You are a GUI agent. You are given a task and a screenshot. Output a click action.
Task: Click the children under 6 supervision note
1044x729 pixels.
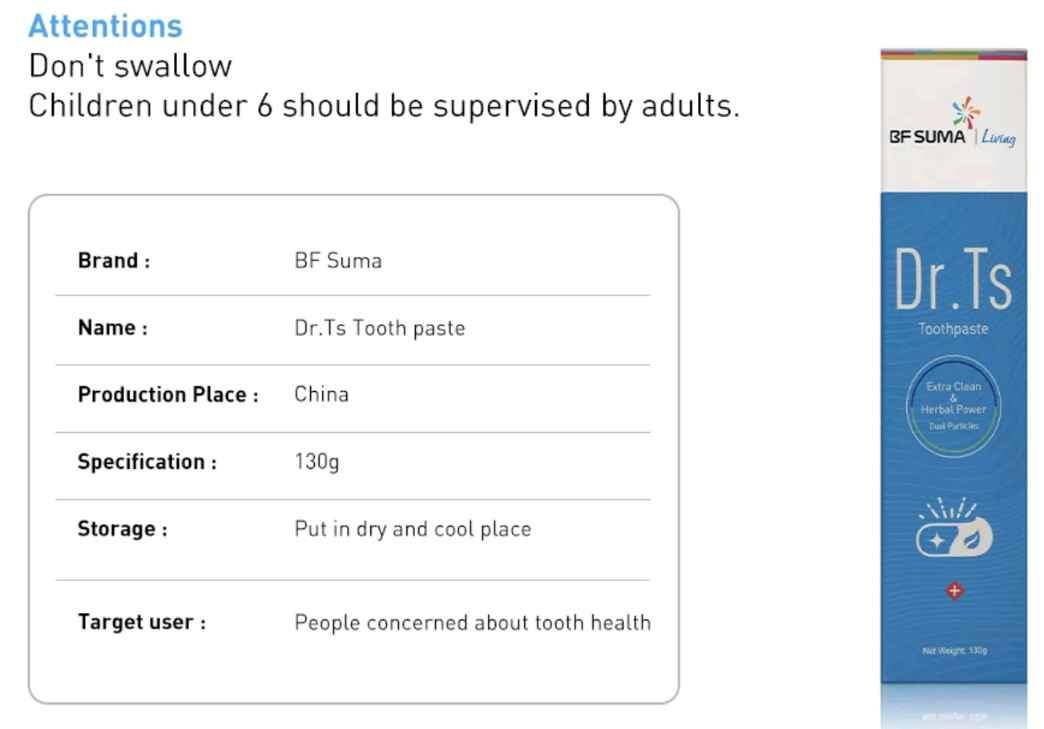click(383, 105)
